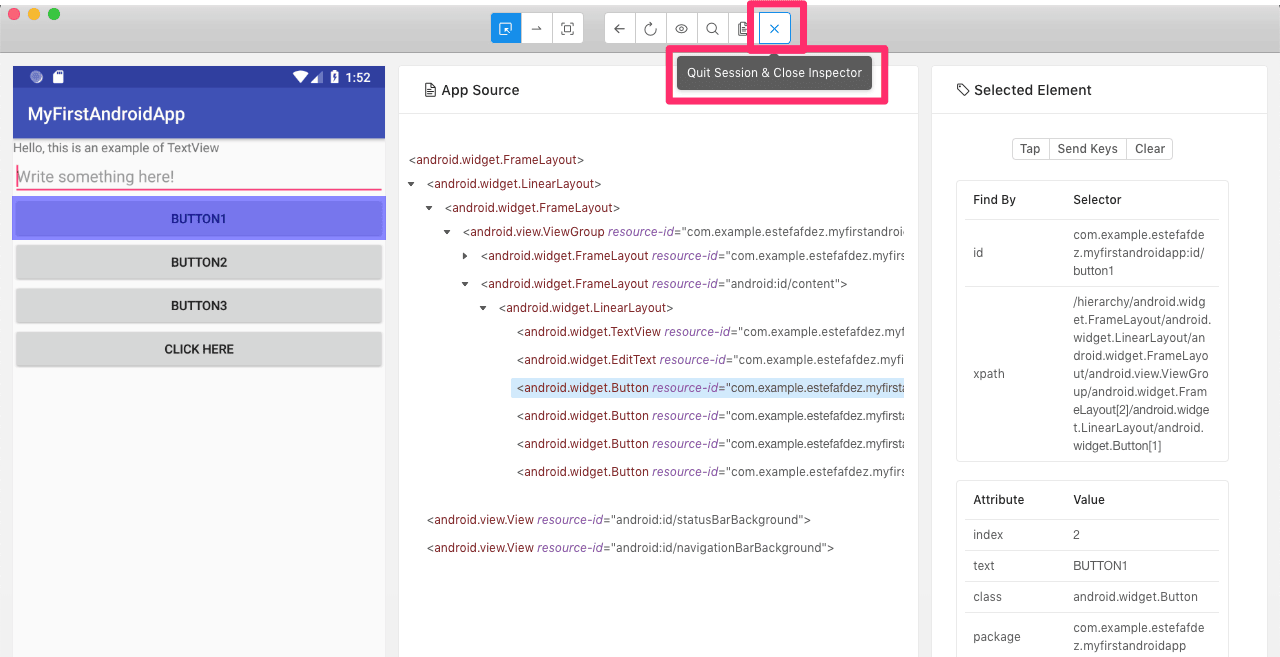Activate the Select Elements mode icon

click(x=506, y=29)
